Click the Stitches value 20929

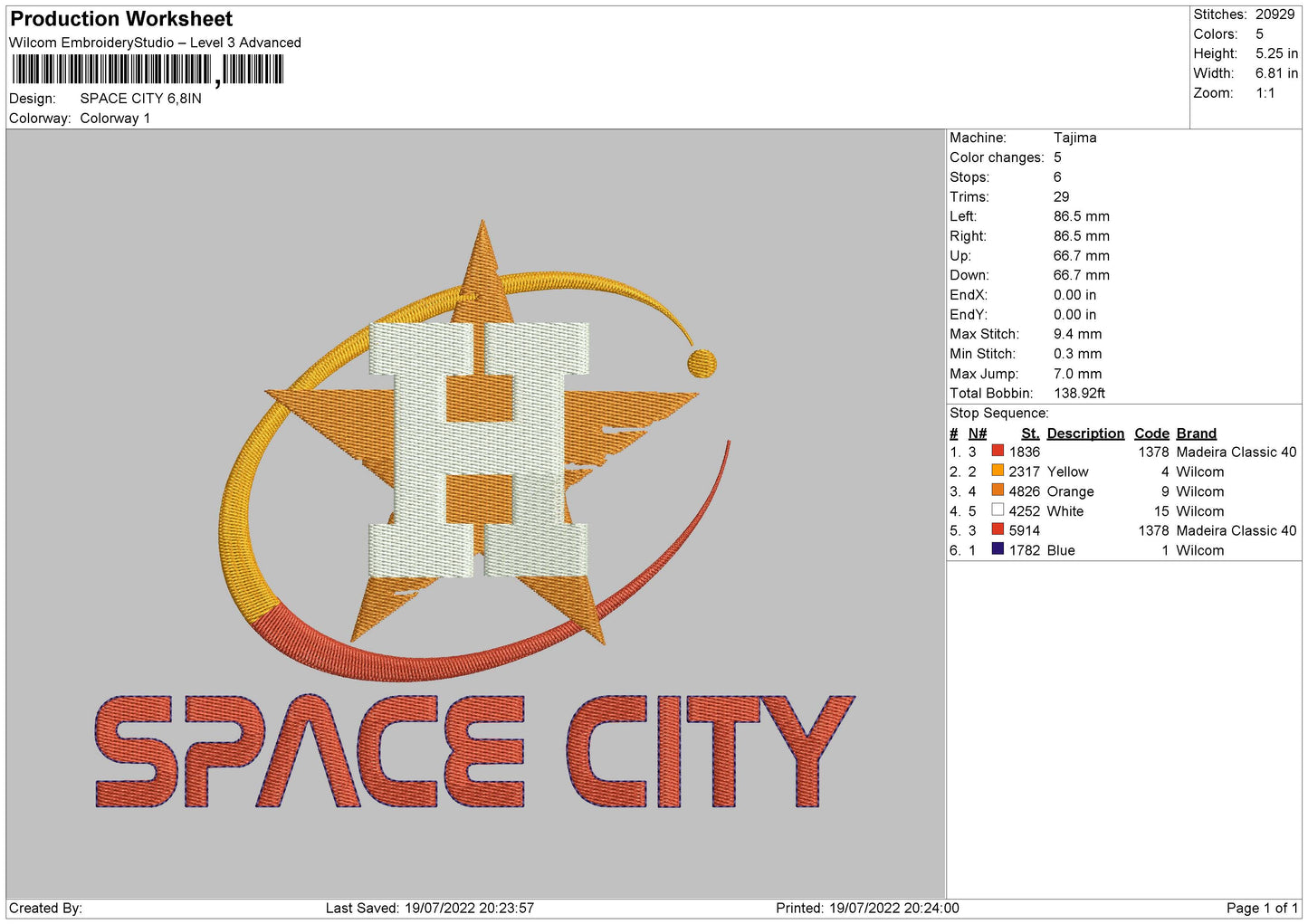(x=1275, y=14)
